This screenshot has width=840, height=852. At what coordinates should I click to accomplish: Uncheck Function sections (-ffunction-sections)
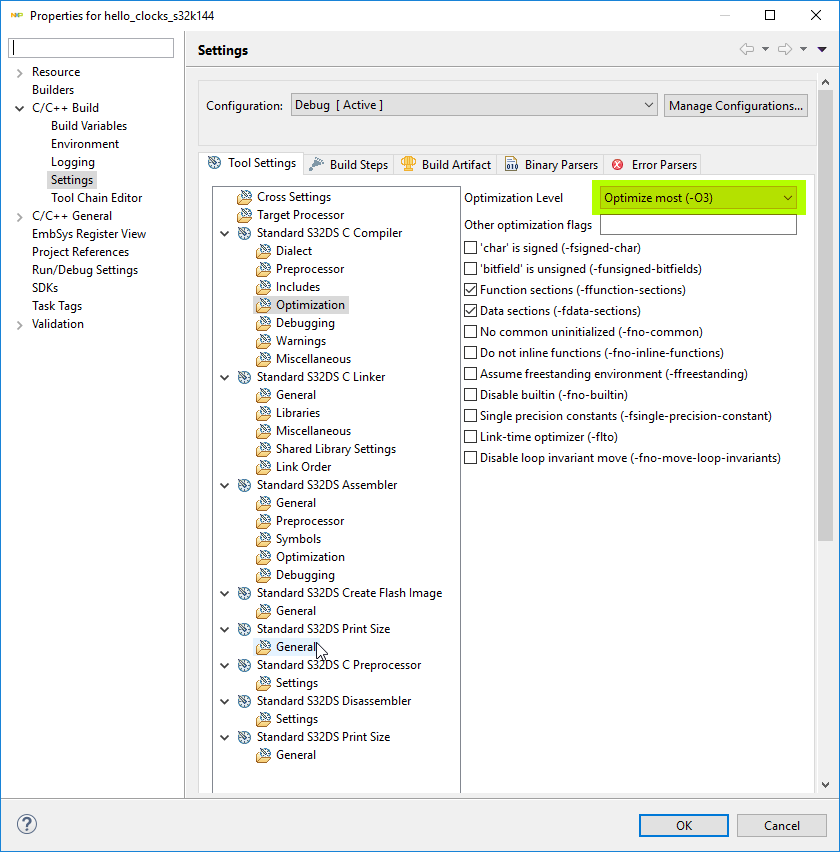[x=471, y=290]
